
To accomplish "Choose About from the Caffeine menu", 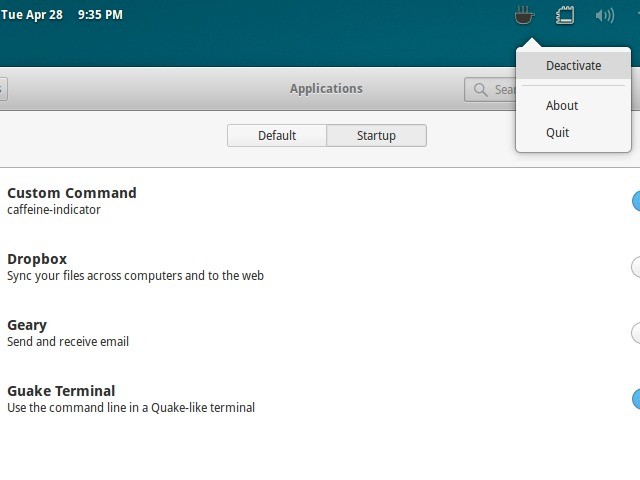I will point(562,105).
